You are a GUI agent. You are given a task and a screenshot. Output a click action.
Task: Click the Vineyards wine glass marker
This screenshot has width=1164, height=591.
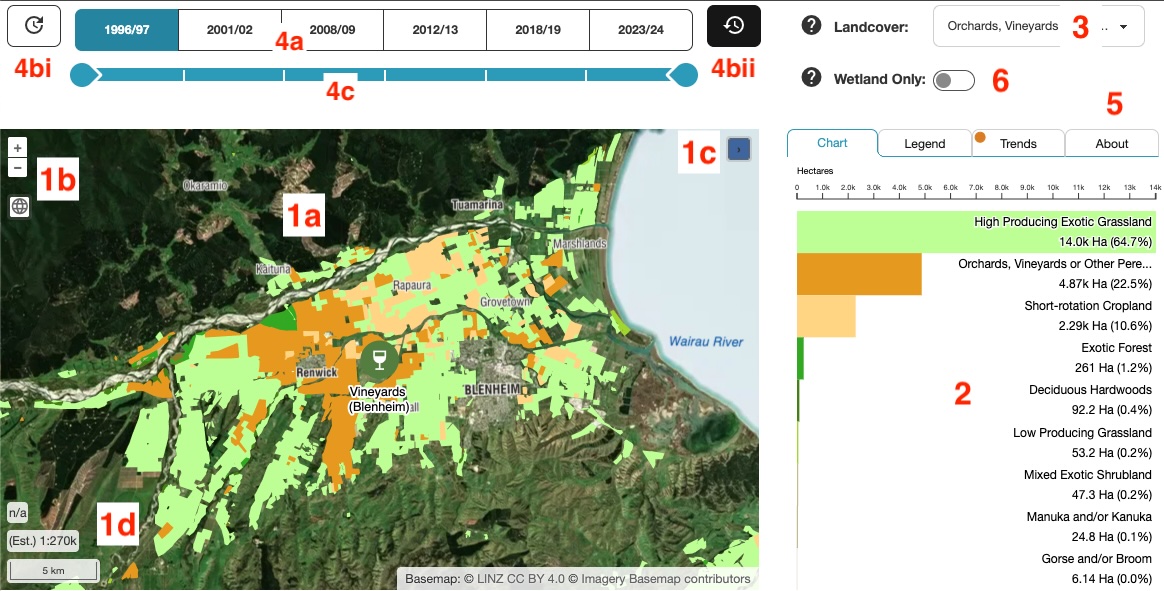(378, 358)
